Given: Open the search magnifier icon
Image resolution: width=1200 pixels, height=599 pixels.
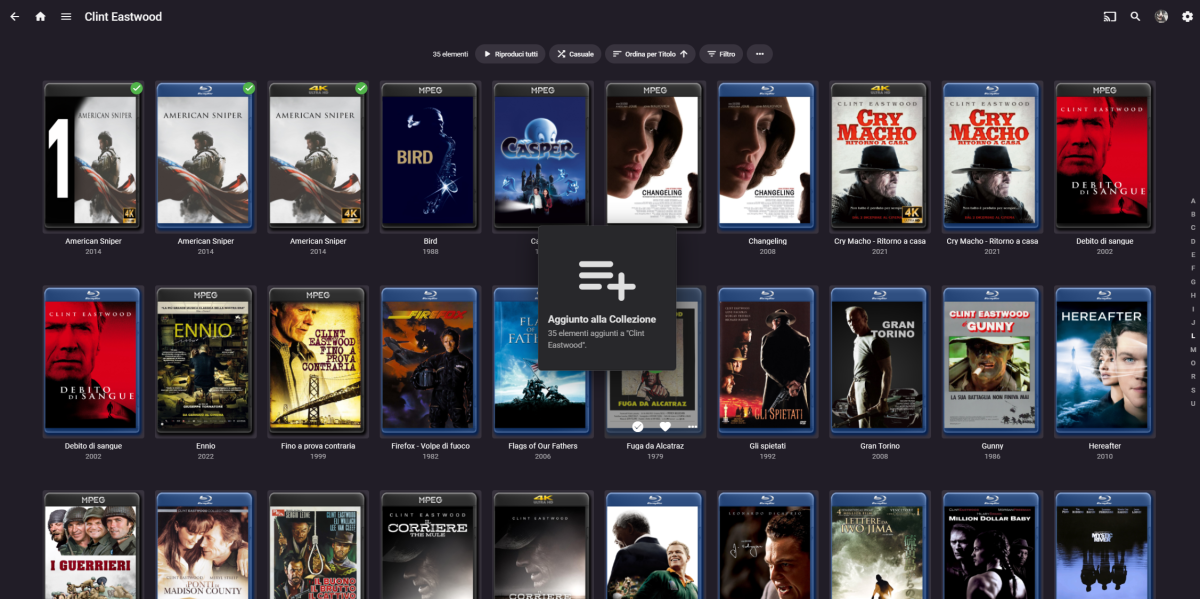Looking at the screenshot, I should (1135, 17).
